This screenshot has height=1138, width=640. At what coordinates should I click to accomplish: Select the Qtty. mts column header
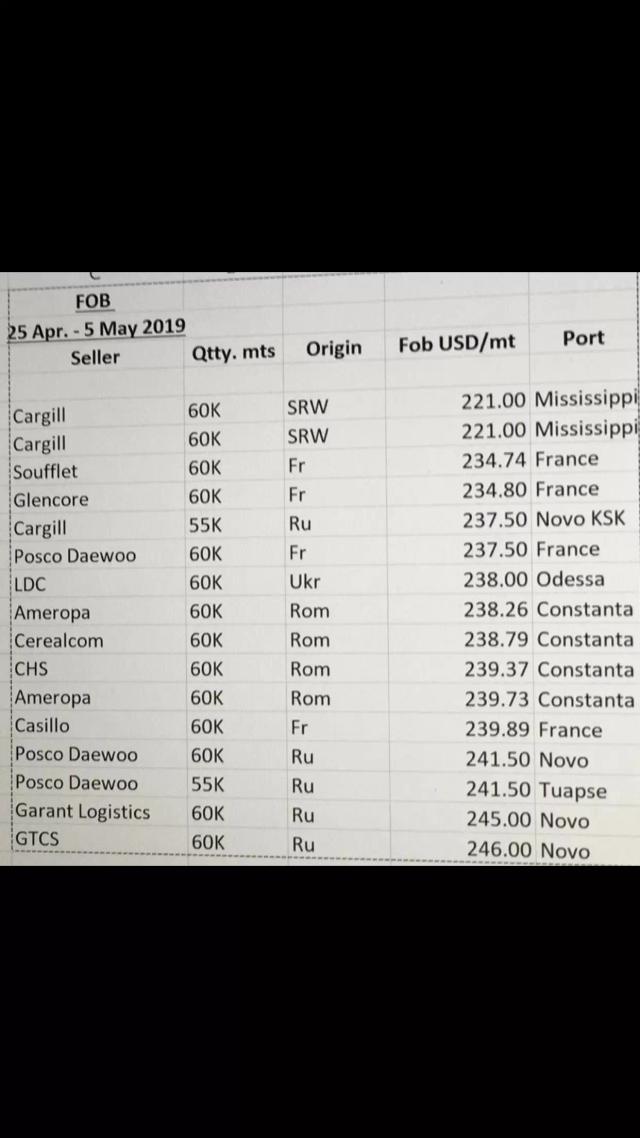[233, 352]
